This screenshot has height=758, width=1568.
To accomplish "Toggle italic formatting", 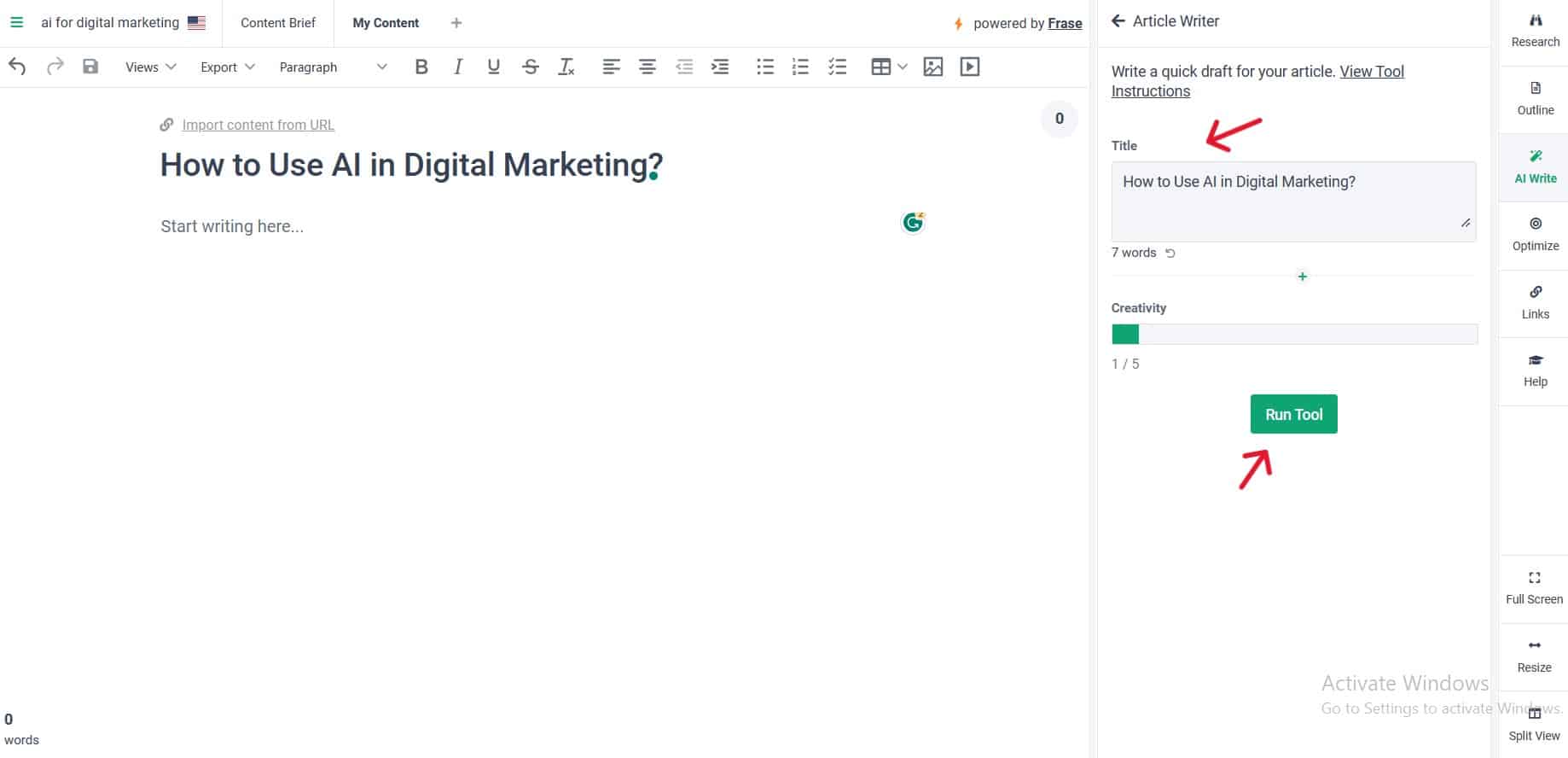I will point(458,67).
